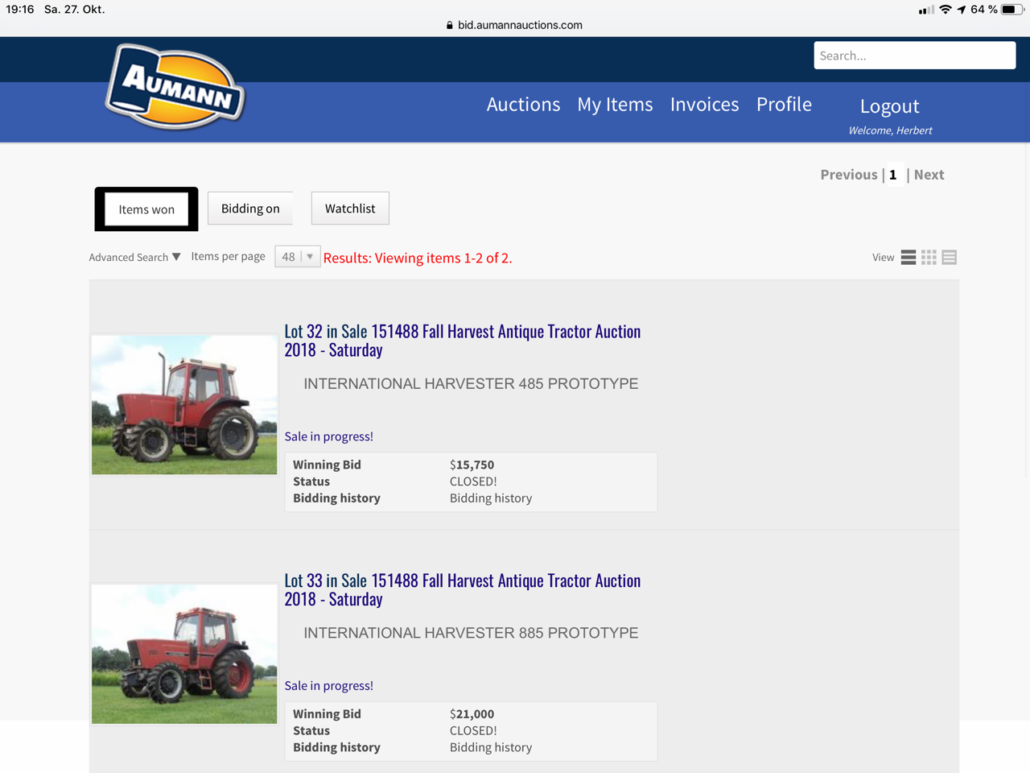Tap the bid.aumannauctions.com address bar
The height and width of the screenshot is (773, 1030).
point(514,25)
